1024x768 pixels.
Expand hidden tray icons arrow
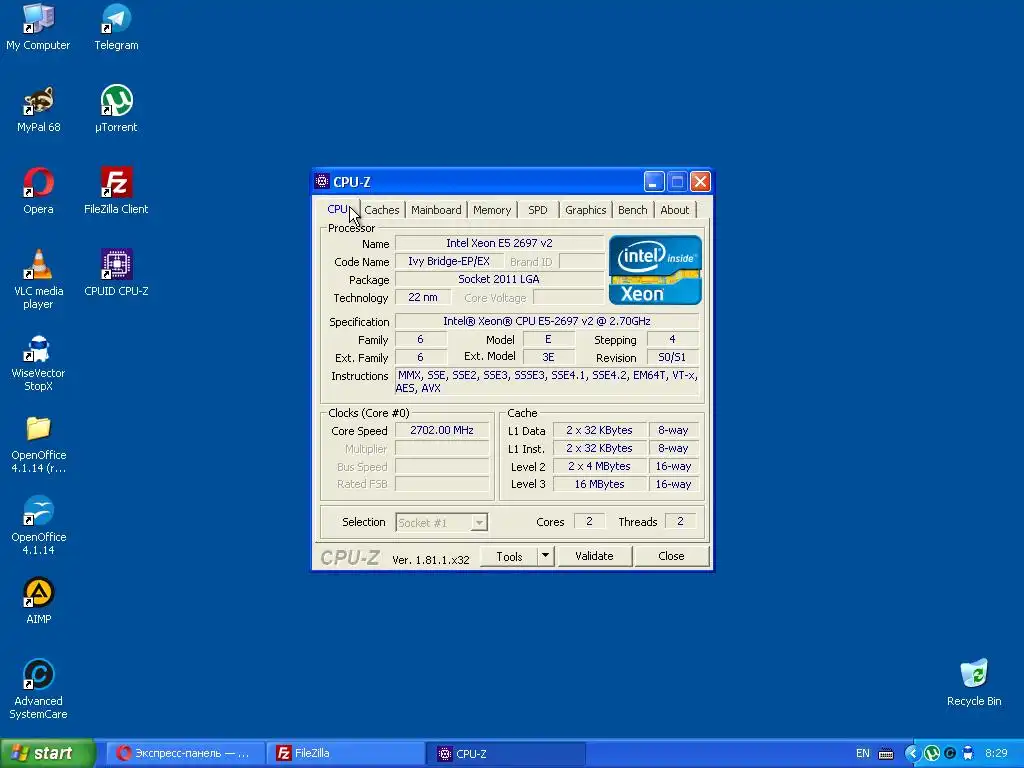point(912,753)
